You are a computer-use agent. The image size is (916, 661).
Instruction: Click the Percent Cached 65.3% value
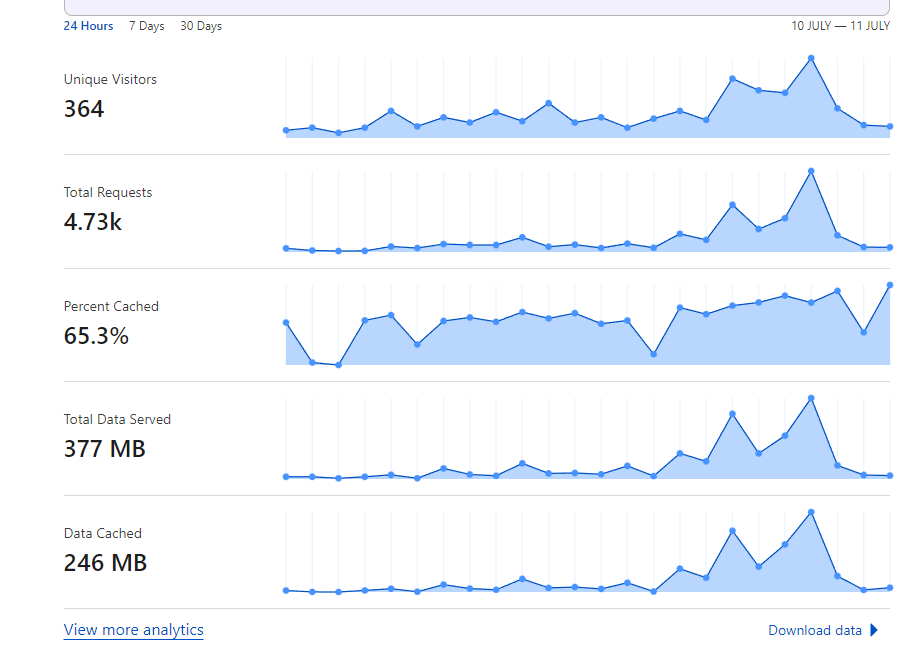[96, 336]
